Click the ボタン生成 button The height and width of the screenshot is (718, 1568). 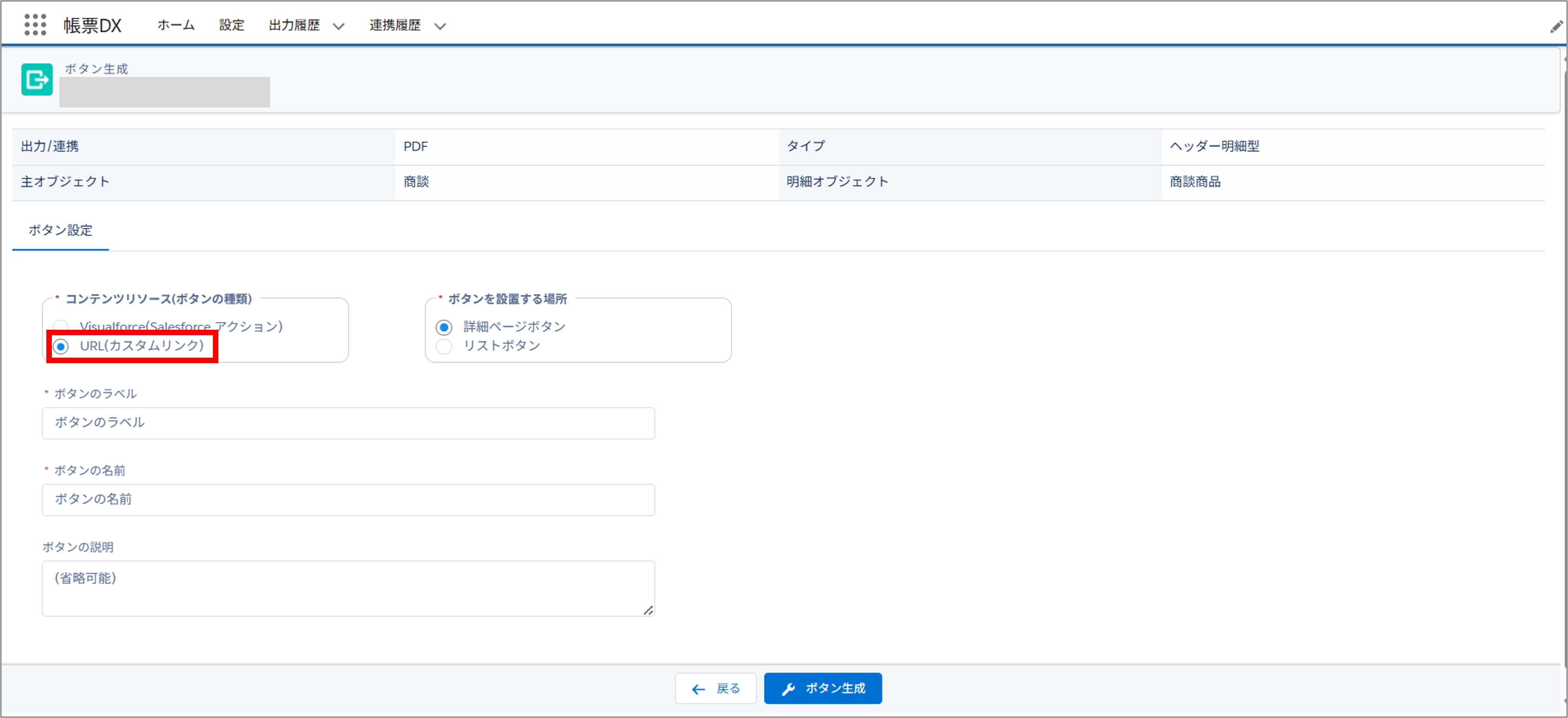pyautogui.click(x=823, y=688)
